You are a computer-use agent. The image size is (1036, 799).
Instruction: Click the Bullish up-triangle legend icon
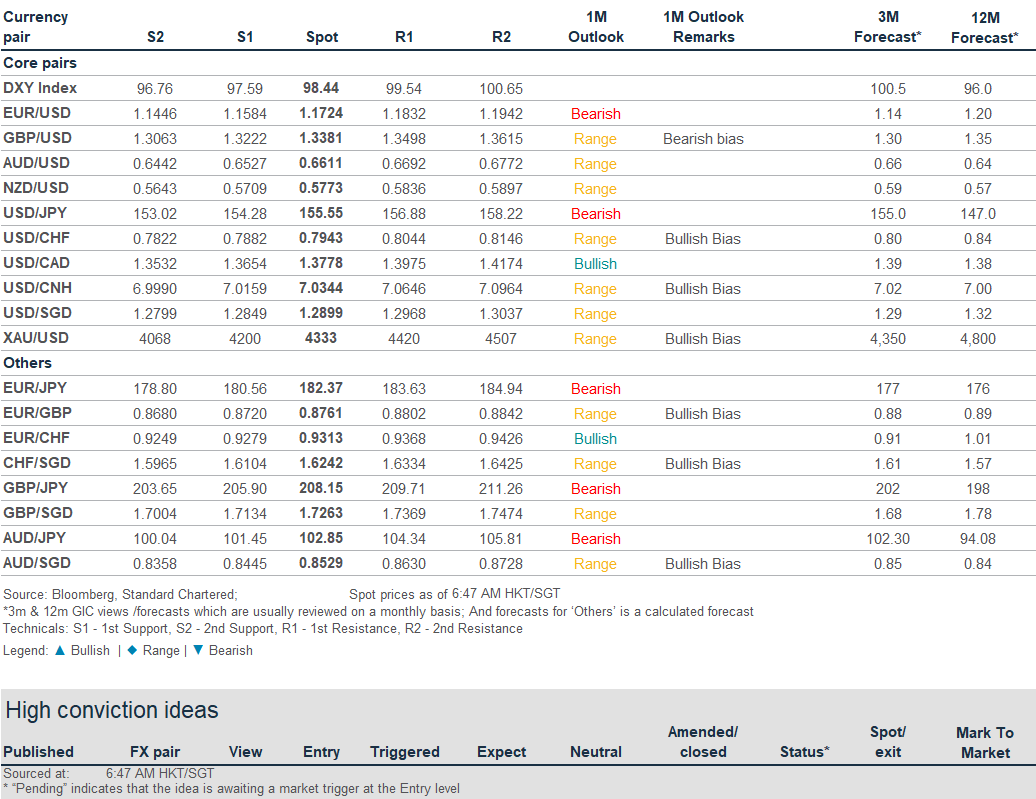(x=59, y=650)
